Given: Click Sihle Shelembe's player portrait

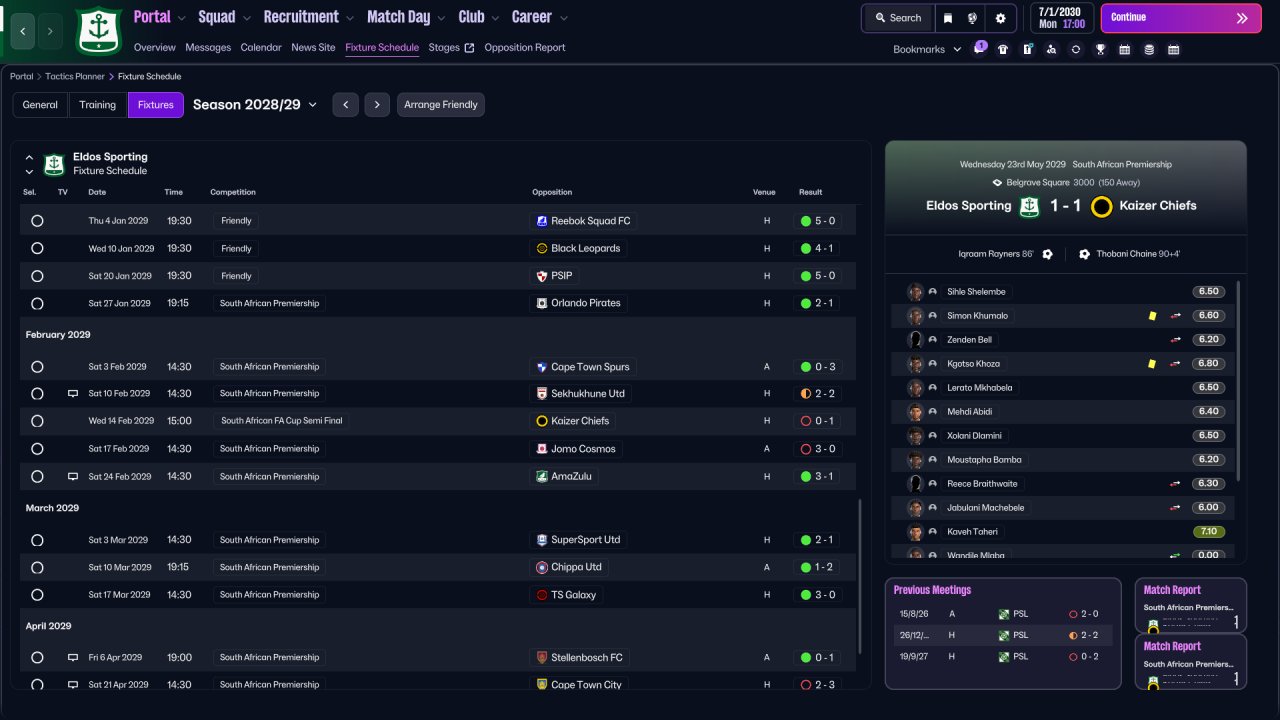Looking at the screenshot, I should click(915, 292).
